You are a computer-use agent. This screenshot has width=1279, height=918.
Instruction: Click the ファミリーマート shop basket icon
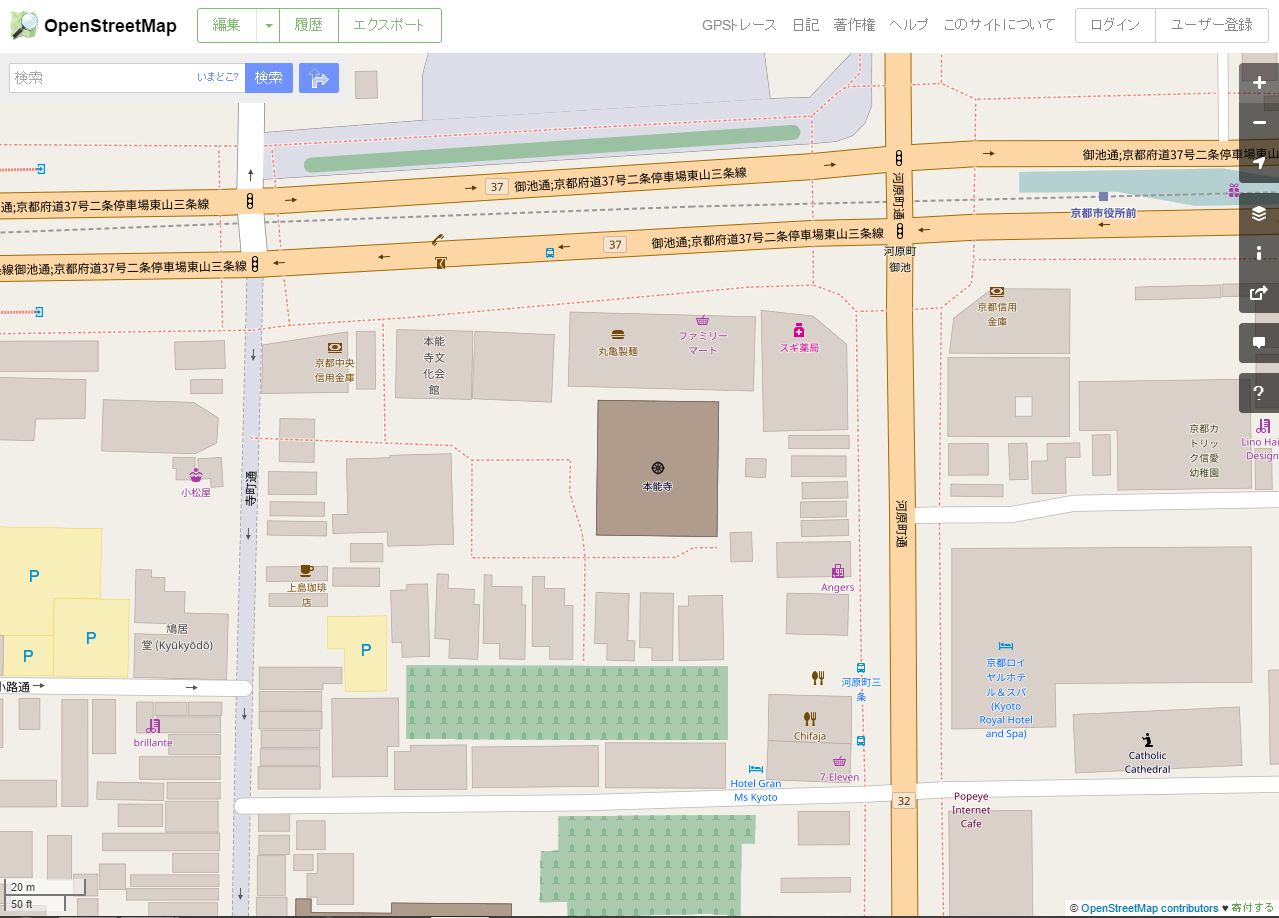[x=703, y=320]
